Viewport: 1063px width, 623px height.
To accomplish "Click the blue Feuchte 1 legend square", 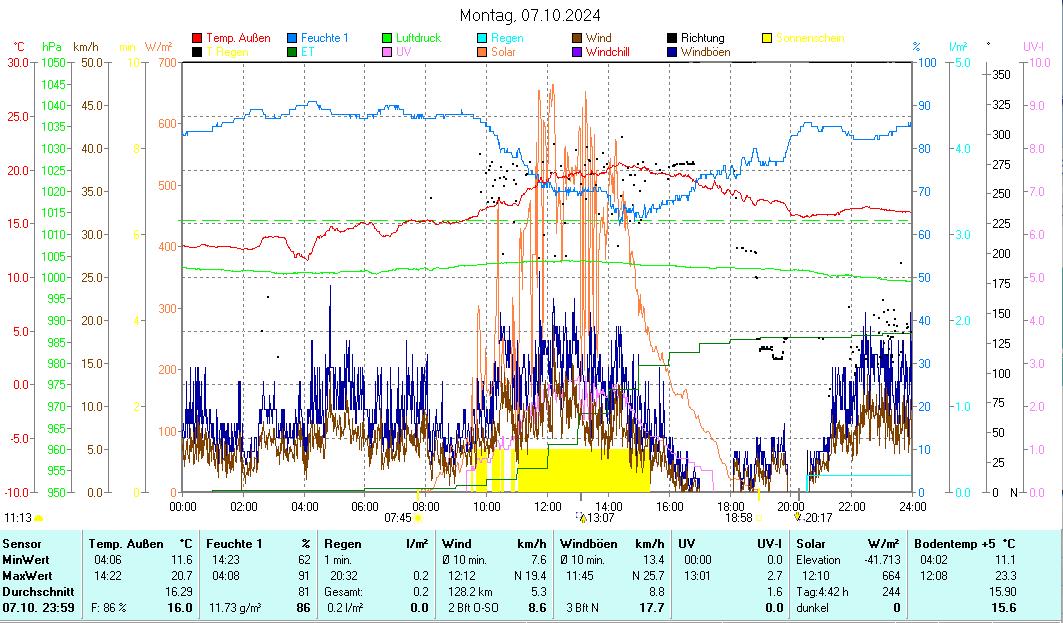I will click(292, 38).
